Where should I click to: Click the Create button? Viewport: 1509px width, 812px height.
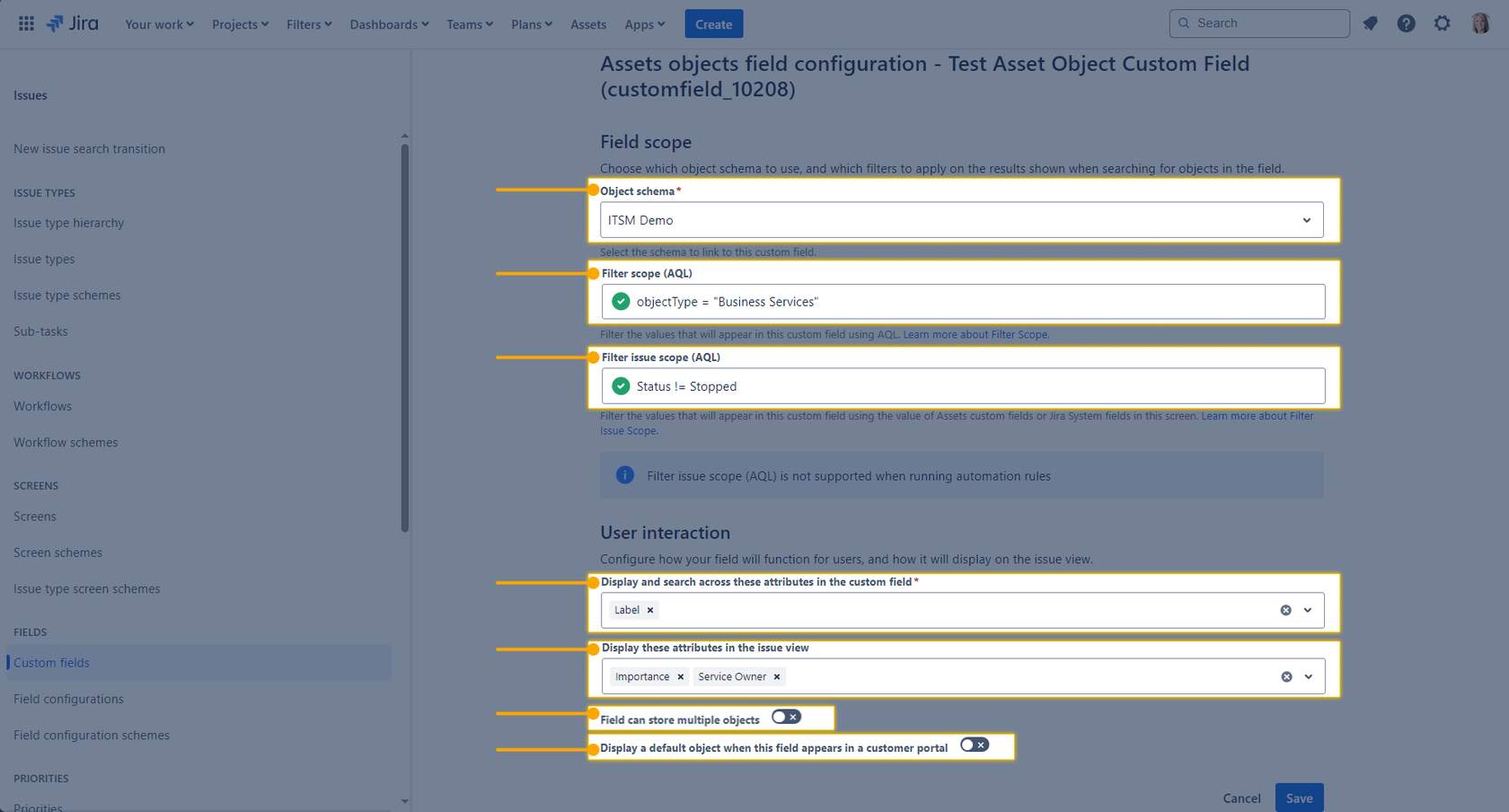(x=713, y=24)
